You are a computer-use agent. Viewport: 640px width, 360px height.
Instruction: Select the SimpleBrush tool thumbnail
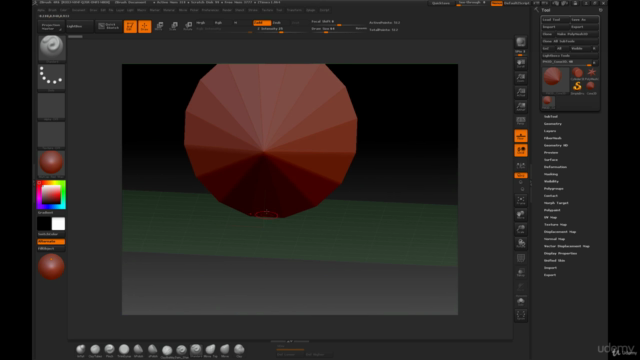click(577, 87)
